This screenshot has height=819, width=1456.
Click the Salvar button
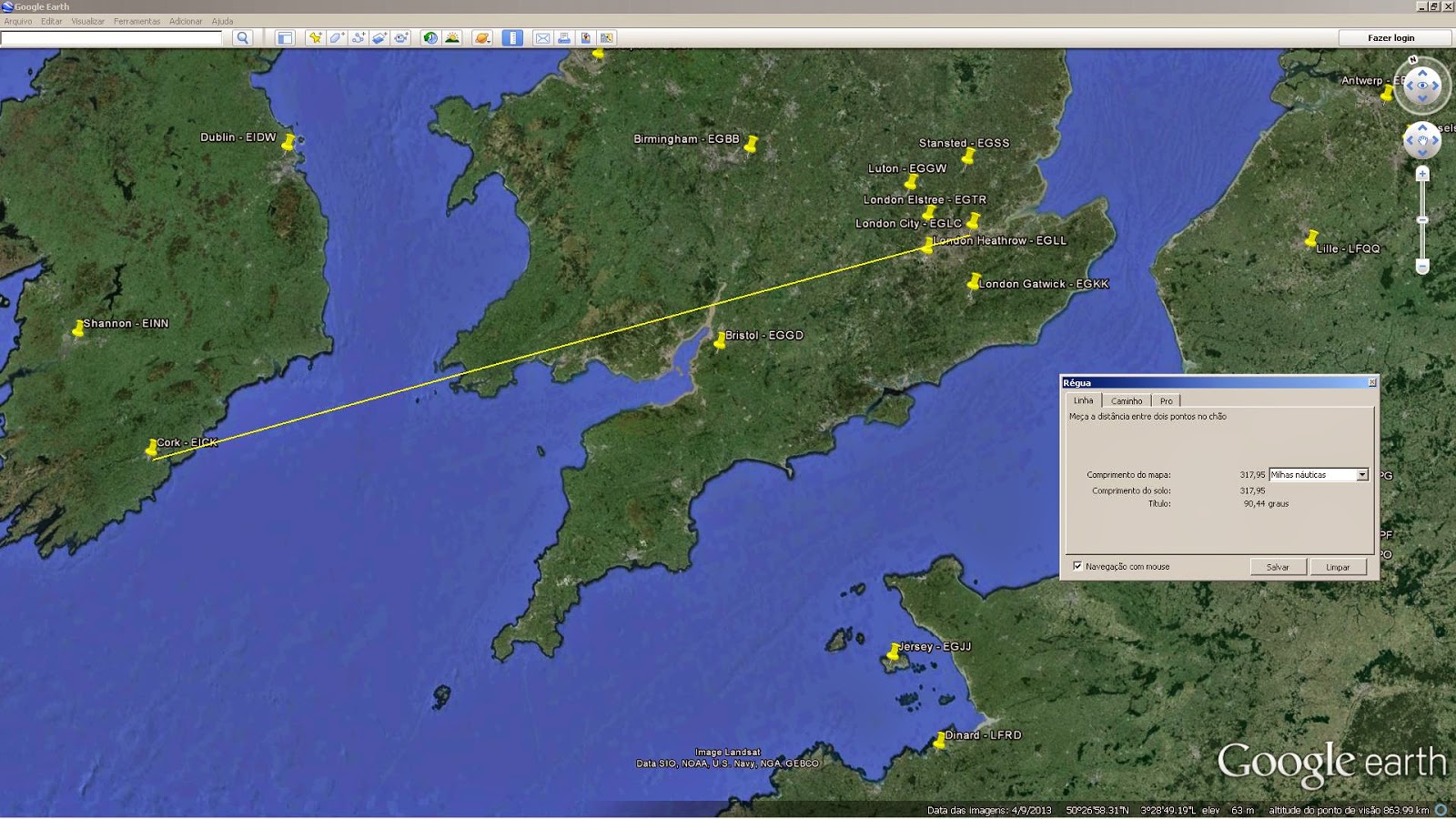click(x=1278, y=567)
